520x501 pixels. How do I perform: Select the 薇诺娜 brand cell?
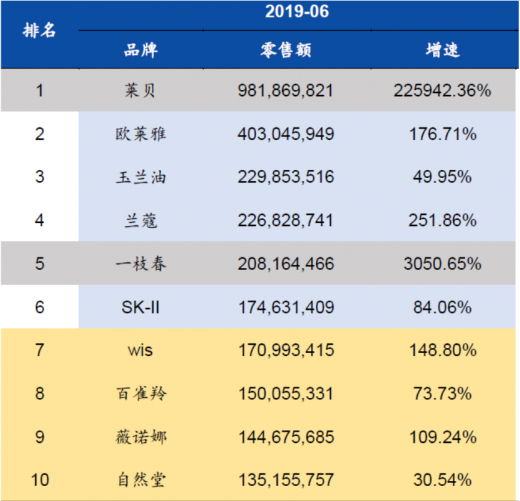(x=141, y=437)
